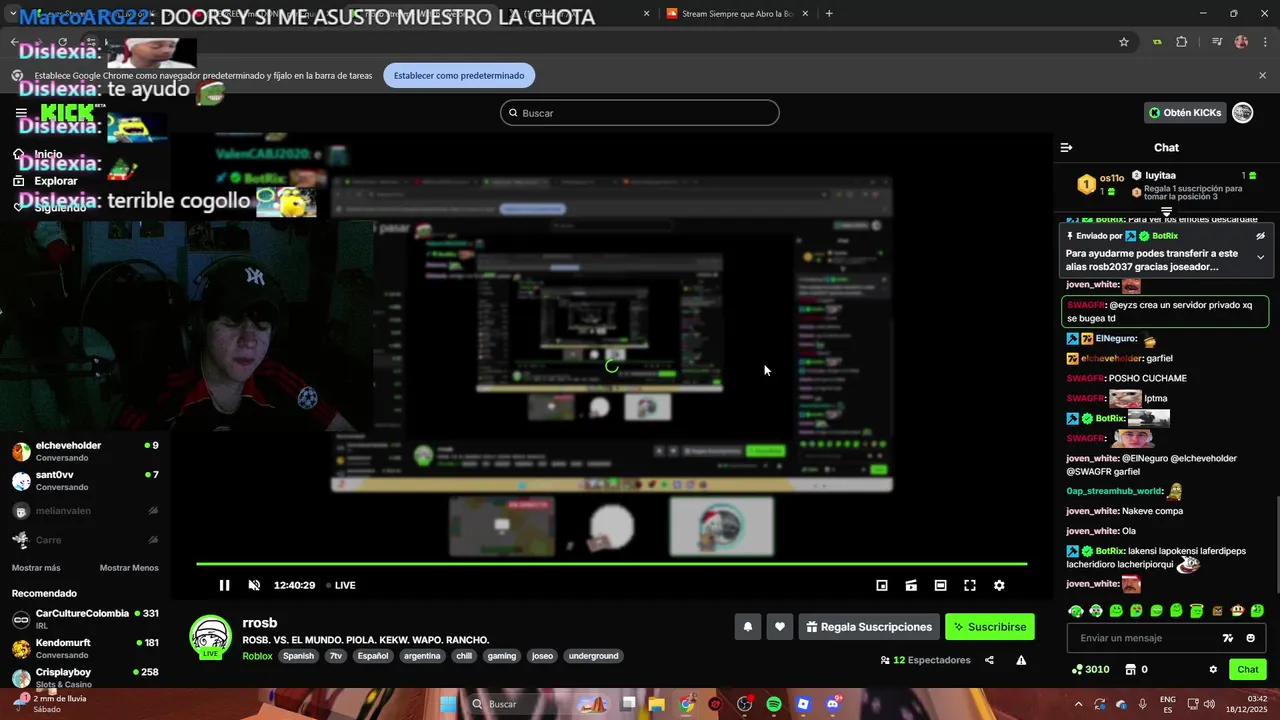The image size is (1280, 720).
Task: Open the clip creation icon
Action: pos(911,585)
